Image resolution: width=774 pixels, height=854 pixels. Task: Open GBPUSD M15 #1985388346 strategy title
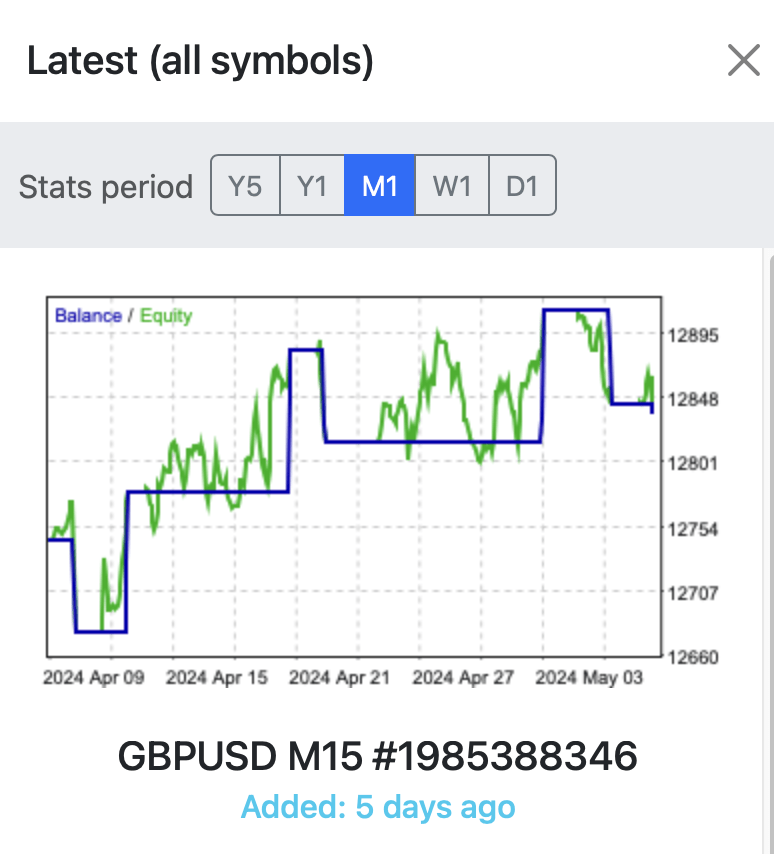click(378, 756)
